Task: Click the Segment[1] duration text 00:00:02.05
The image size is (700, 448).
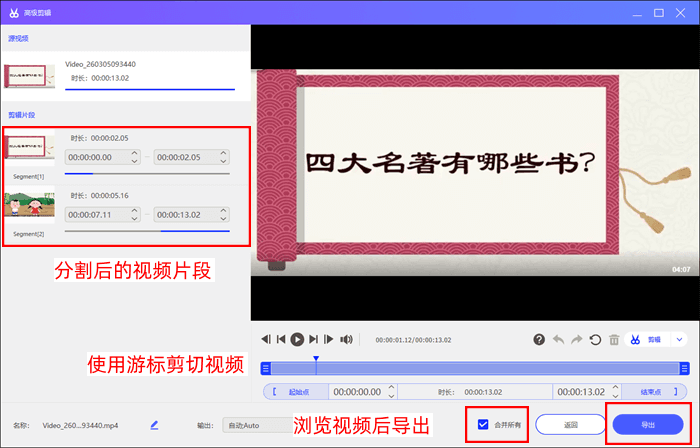Action: [x=109, y=138]
